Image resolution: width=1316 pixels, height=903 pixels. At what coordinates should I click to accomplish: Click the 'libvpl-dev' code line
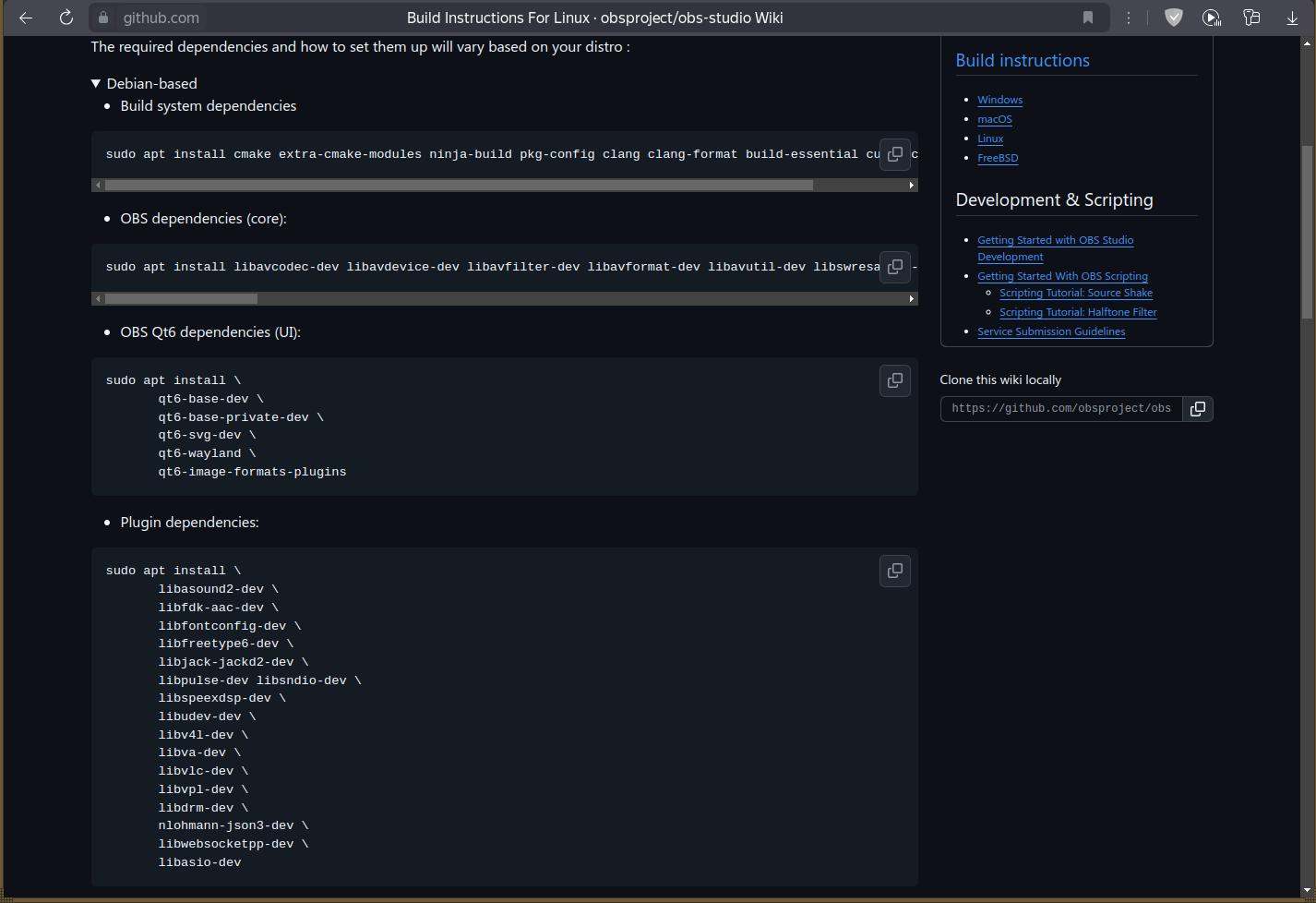(x=203, y=789)
